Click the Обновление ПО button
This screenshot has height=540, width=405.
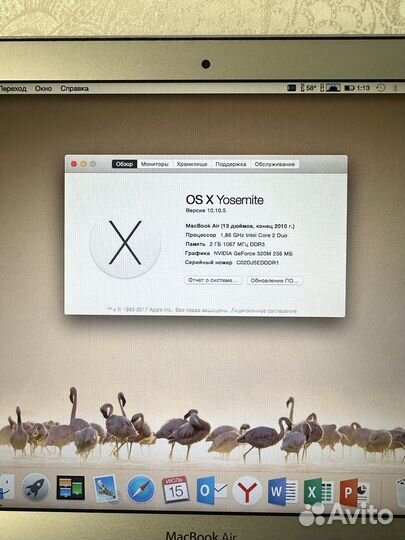[275, 280]
